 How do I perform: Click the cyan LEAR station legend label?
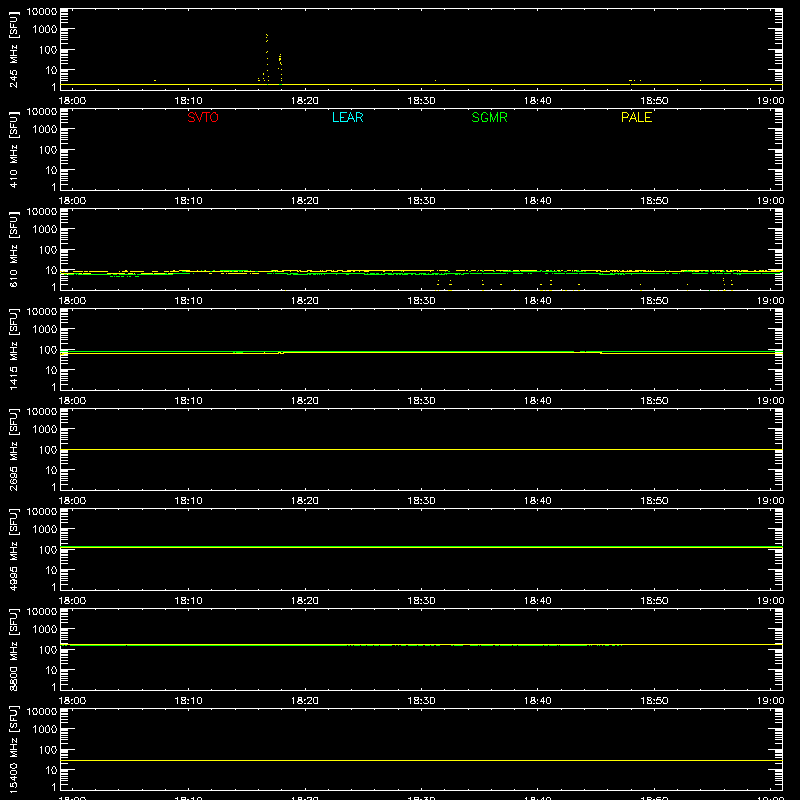(x=347, y=117)
